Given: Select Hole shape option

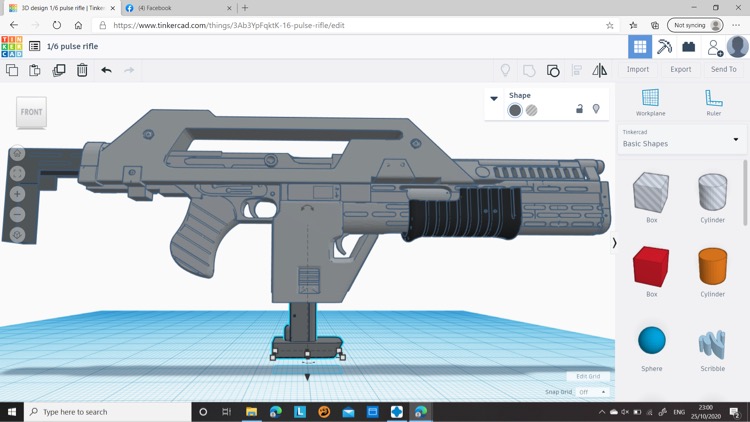Looking at the screenshot, I should tap(531, 110).
